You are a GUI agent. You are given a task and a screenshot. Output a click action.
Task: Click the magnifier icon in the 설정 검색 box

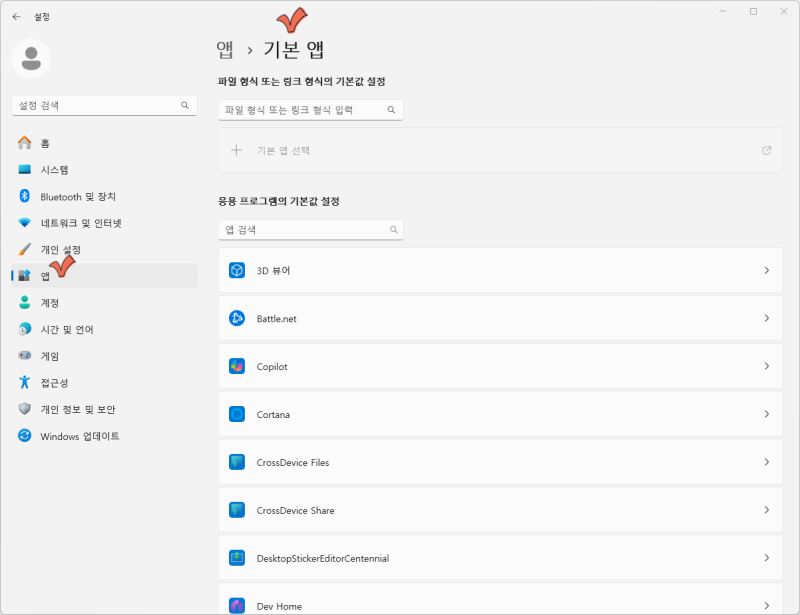pyautogui.click(x=185, y=105)
